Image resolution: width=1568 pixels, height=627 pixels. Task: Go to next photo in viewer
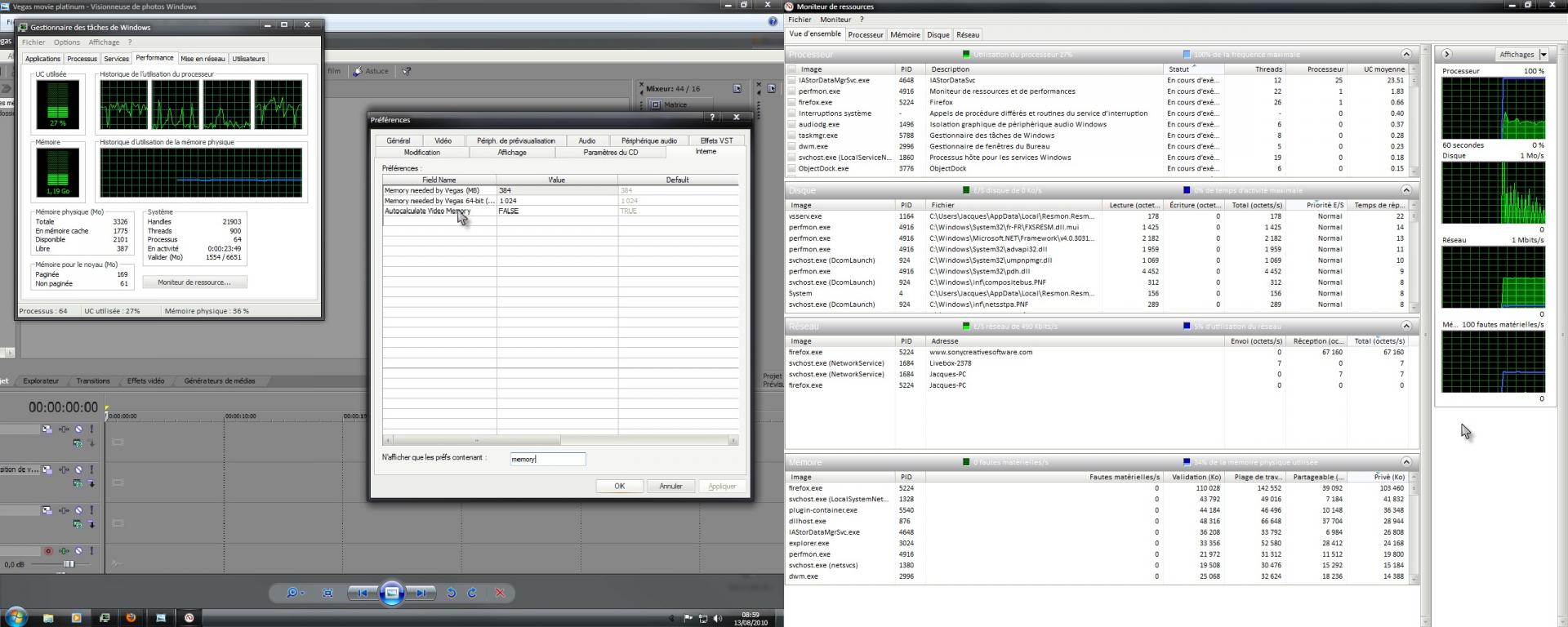[421, 593]
